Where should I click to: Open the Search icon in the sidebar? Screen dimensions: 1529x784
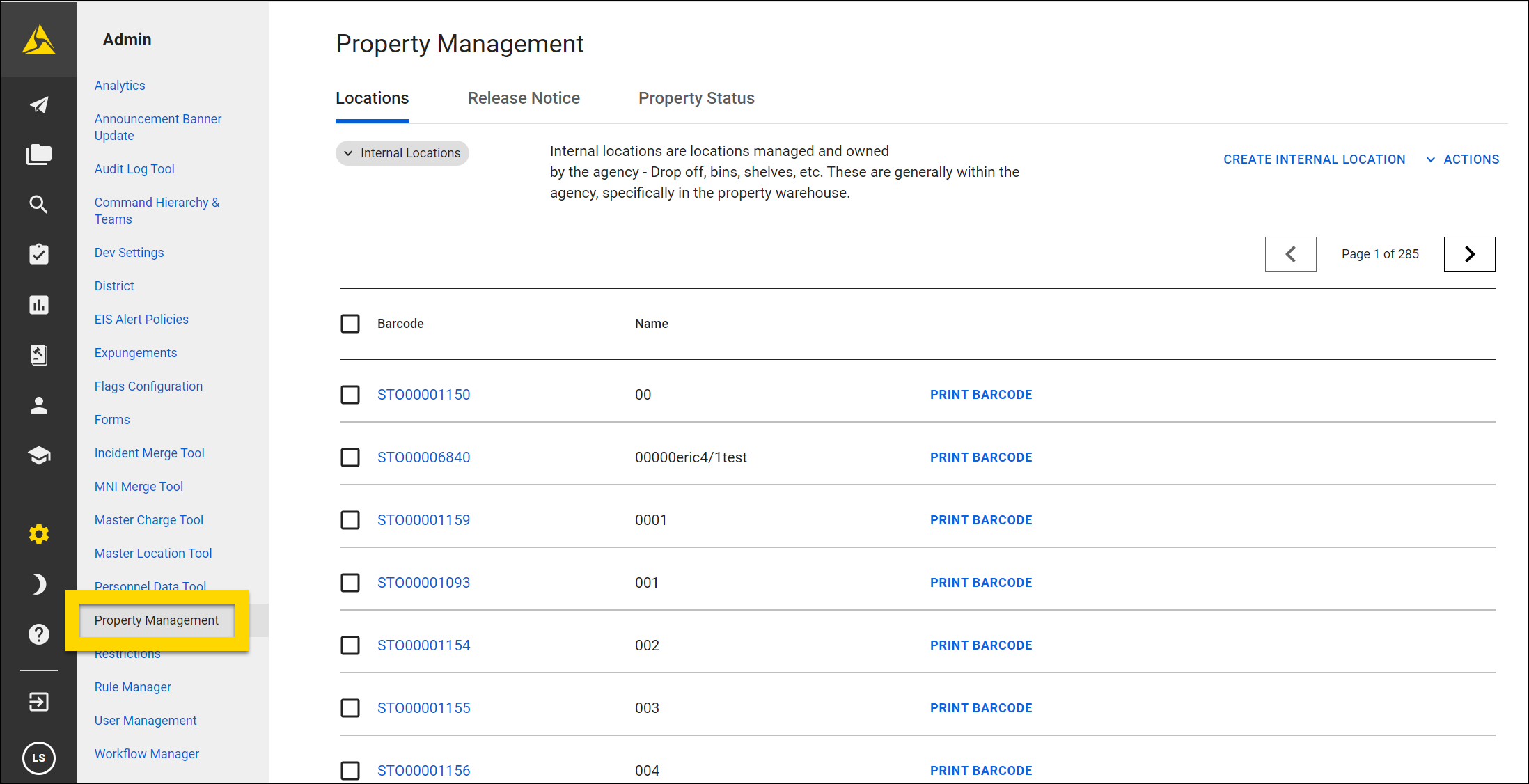[x=38, y=204]
